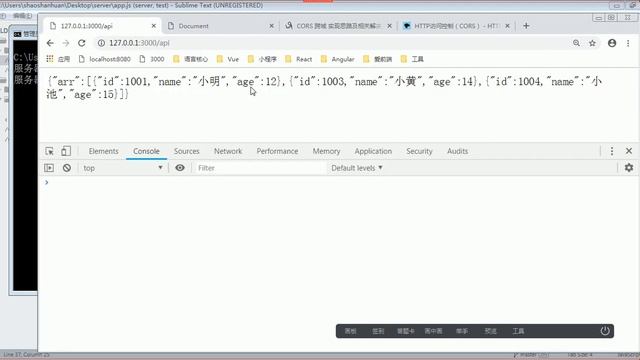
Task: Expand the Default levels dropdown
Action: [357, 168]
